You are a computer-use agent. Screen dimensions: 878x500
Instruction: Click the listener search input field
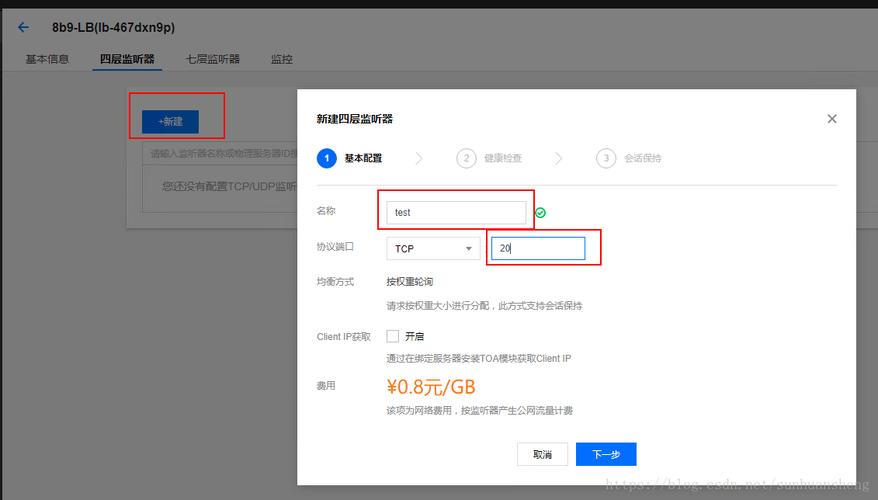coord(221,153)
